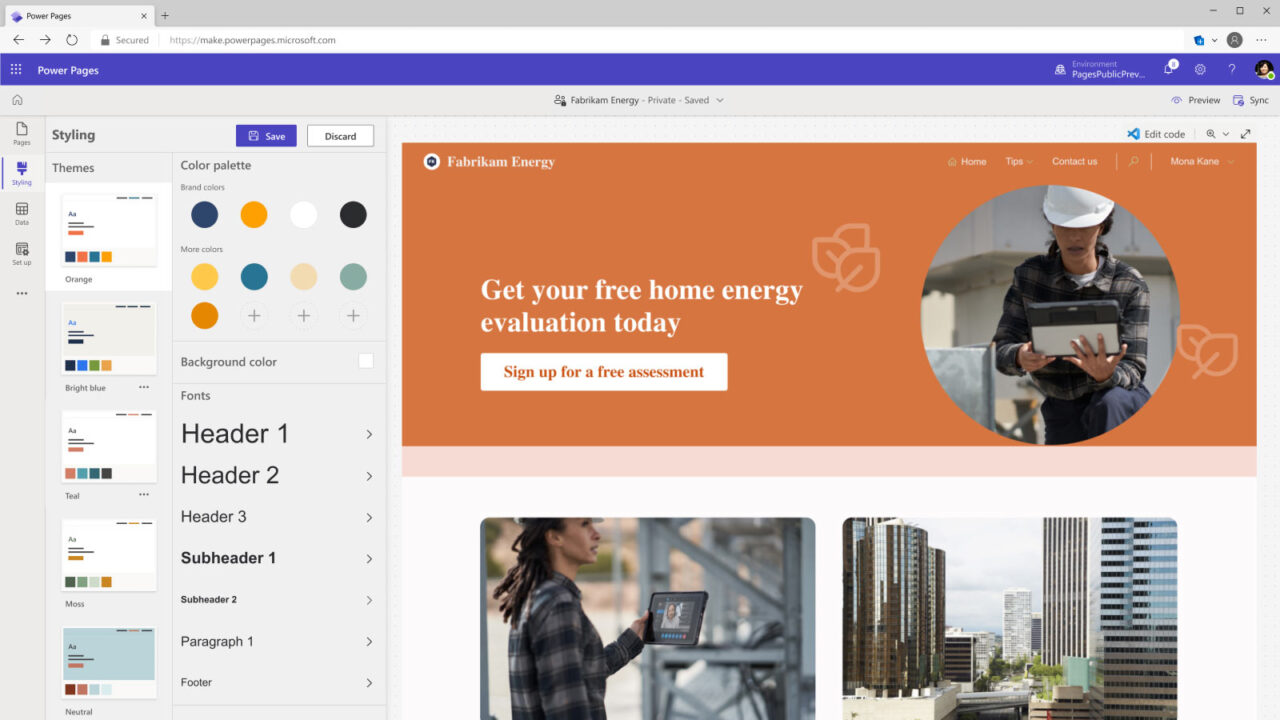Open notifications bell in the header
The image size is (1280, 720).
click(1167, 69)
